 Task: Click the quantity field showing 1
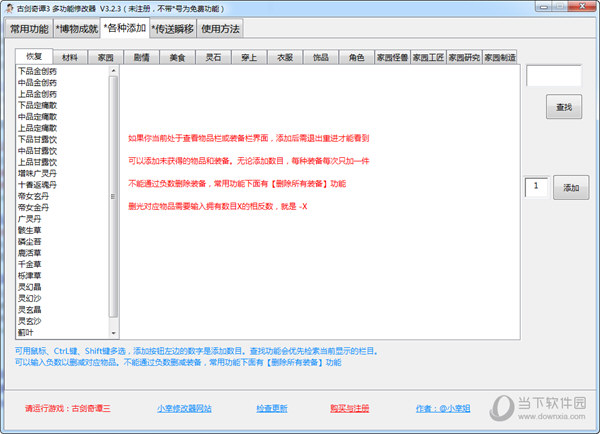(x=537, y=187)
